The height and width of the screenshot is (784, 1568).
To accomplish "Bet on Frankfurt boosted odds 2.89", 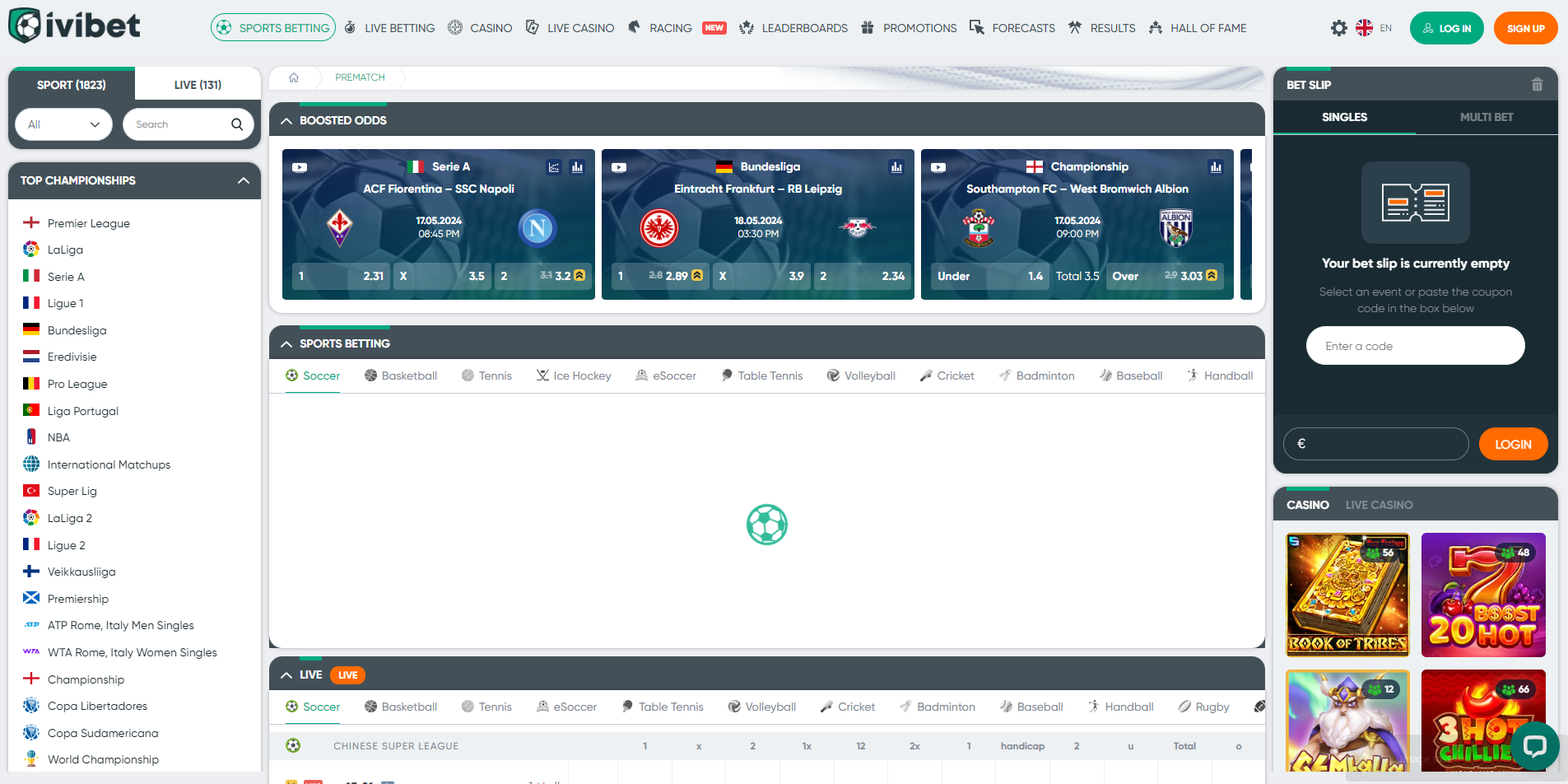I will click(659, 276).
